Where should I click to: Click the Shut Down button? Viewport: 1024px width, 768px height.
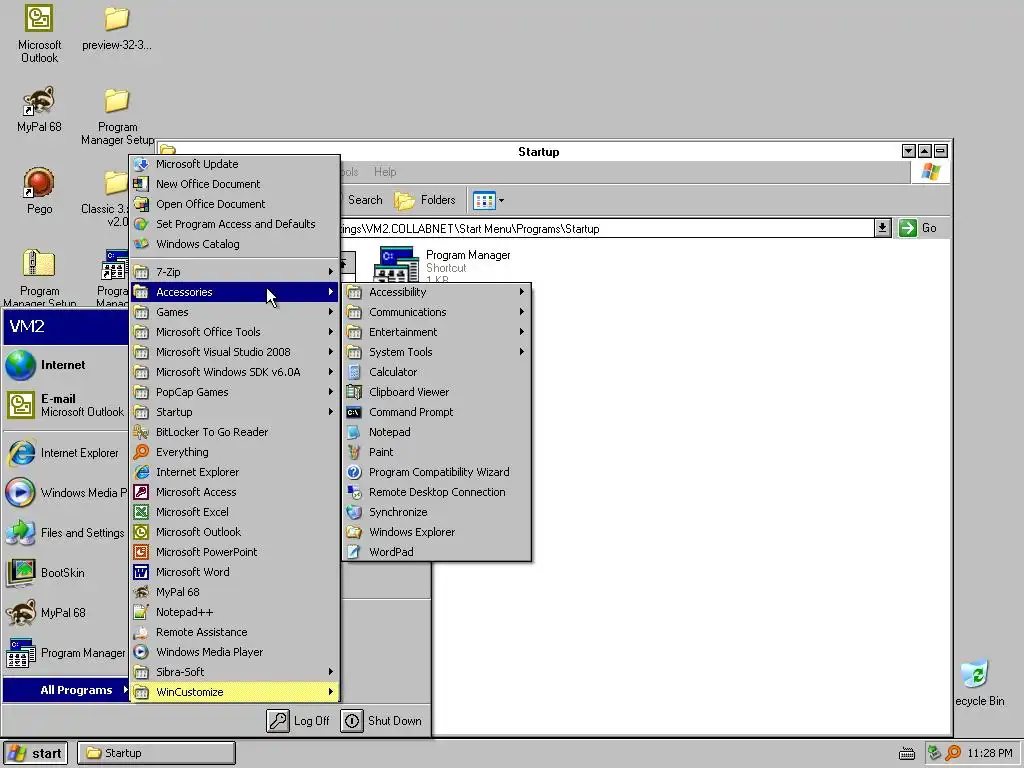point(381,720)
